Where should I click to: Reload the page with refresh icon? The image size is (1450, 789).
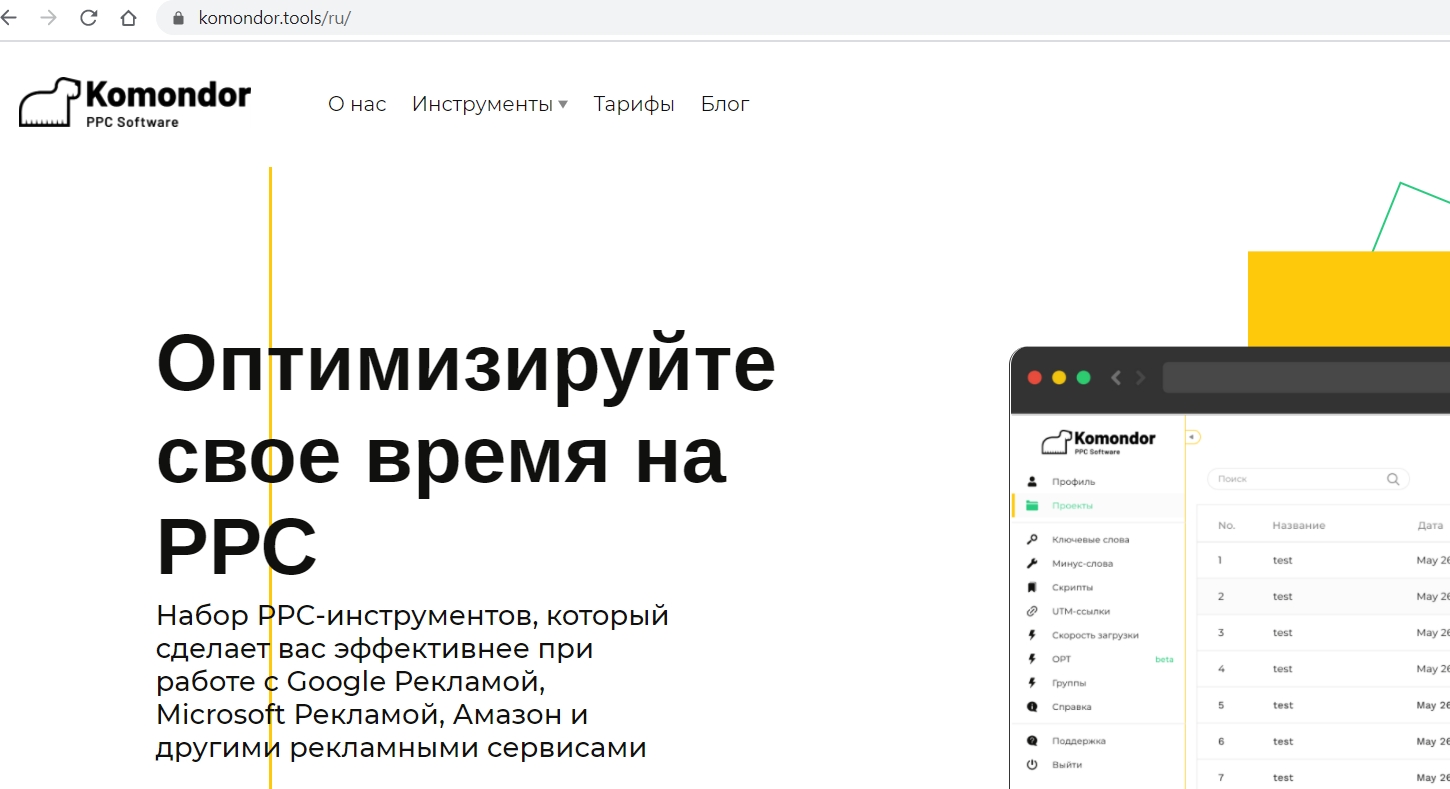[x=88, y=18]
